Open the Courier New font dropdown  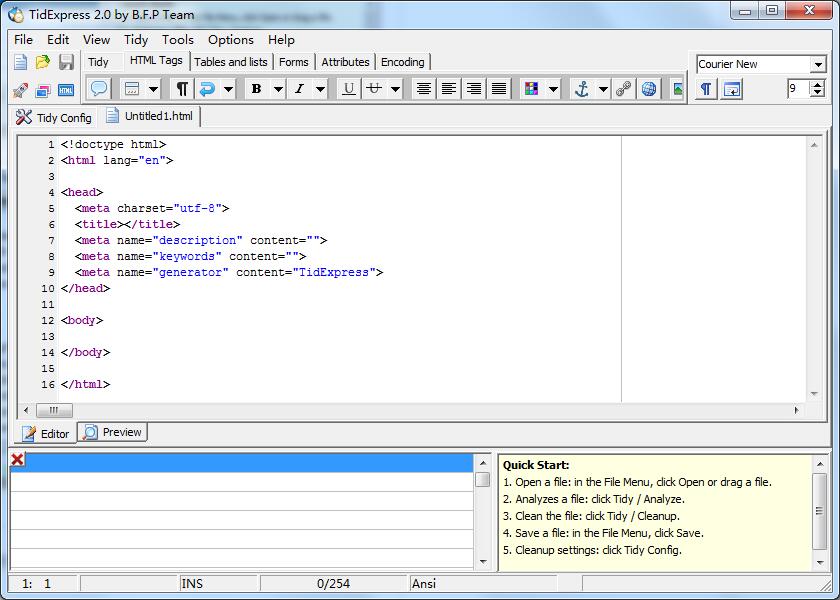pos(818,64)
